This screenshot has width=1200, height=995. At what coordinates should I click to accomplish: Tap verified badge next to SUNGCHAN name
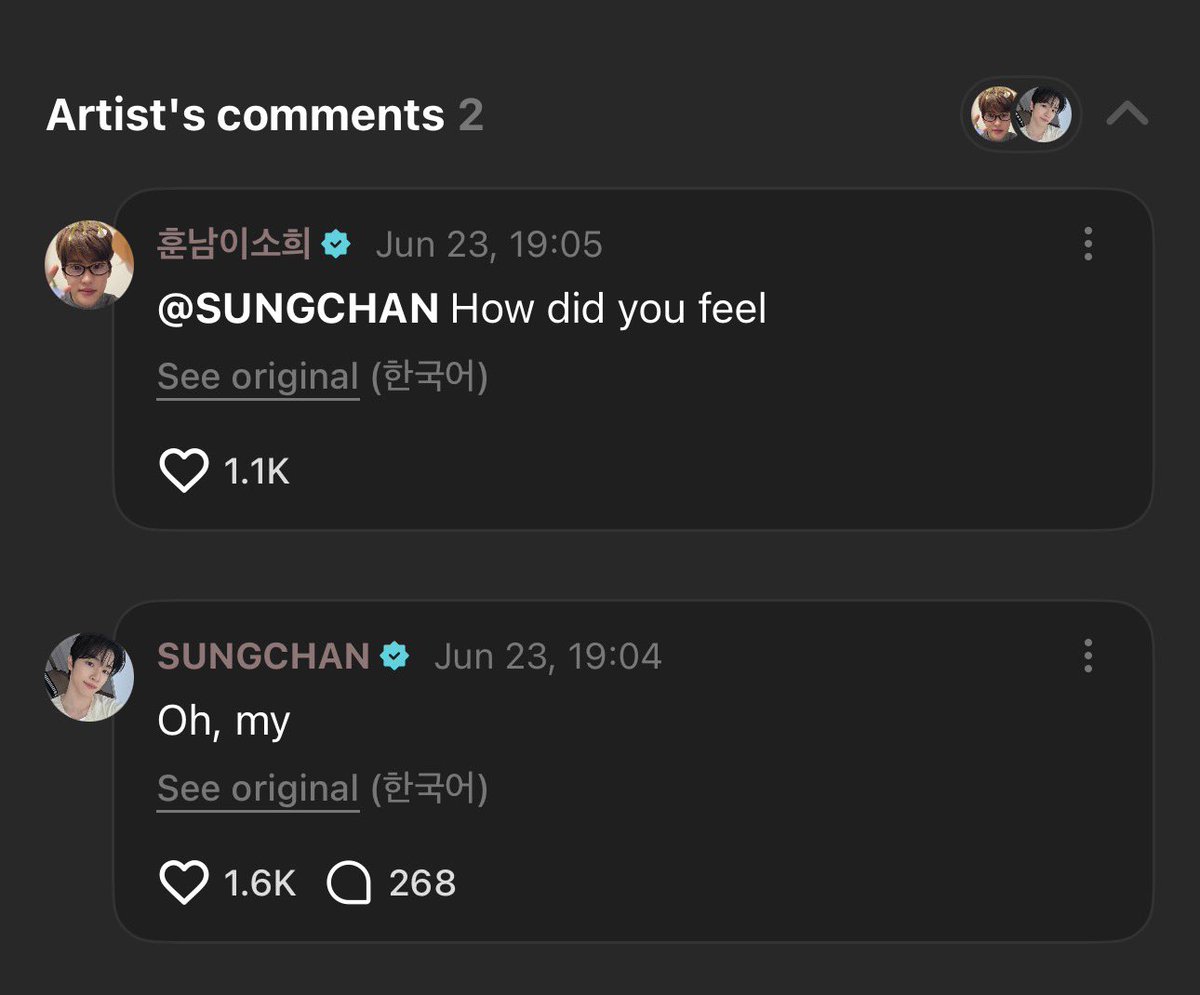pos(395,656)
